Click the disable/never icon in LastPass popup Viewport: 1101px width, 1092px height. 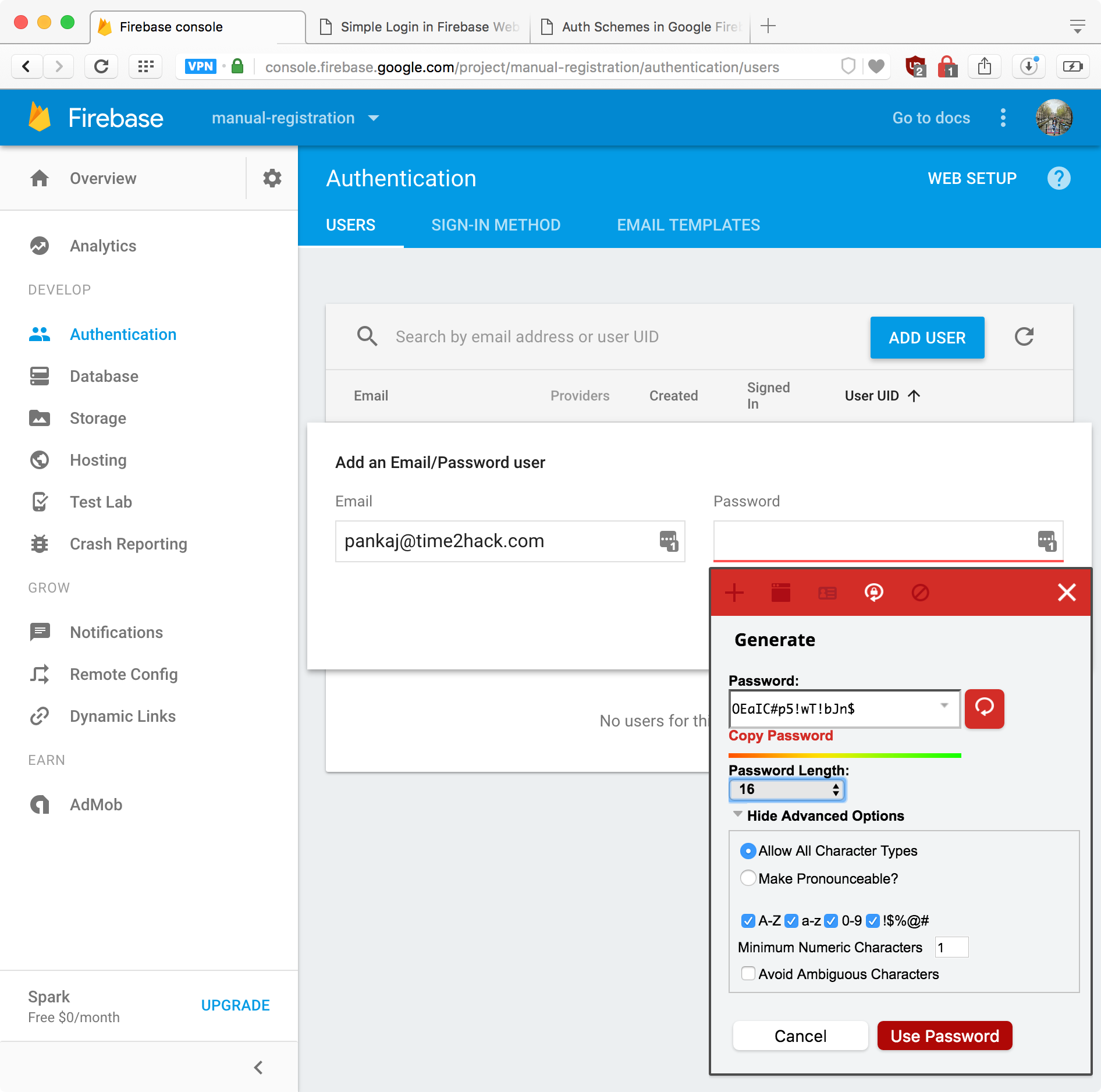point(920,593)
